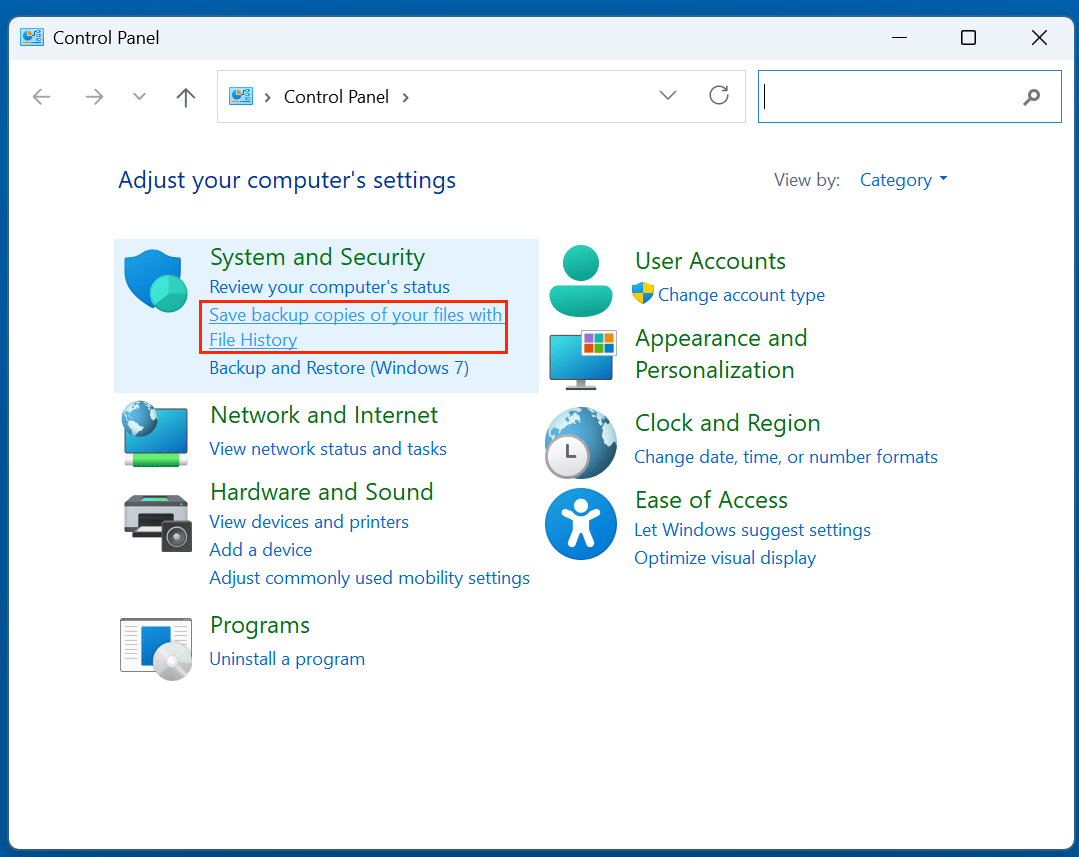Image resolution: width=1079 pixels, height=857 pixels.
Task: Click the search magnifier icon
Action: click(x=1031, y=97)
